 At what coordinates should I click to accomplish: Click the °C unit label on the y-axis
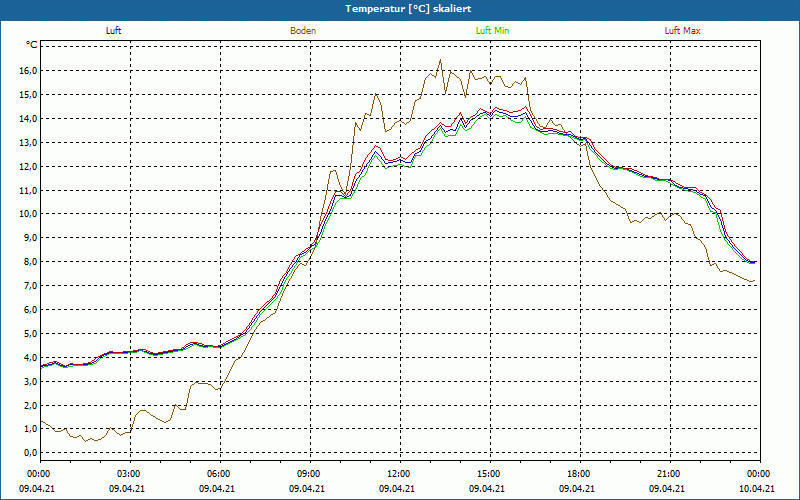[32, 45]
